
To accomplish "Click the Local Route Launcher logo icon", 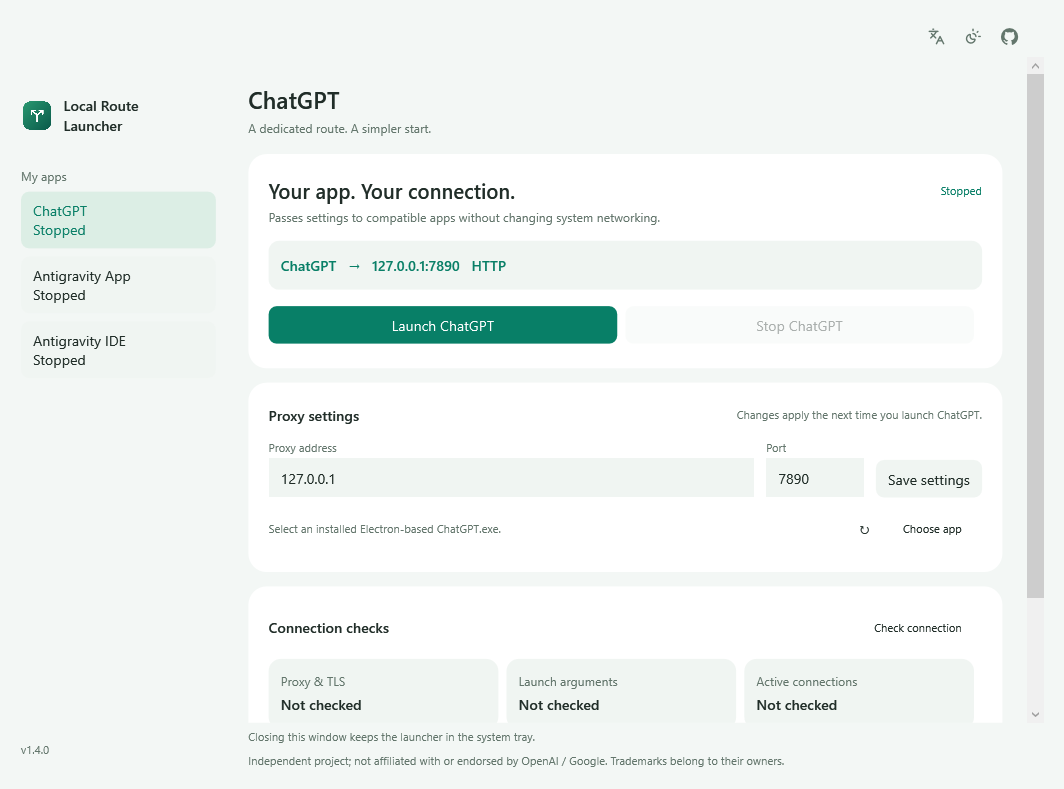I will tap(37, 115).
